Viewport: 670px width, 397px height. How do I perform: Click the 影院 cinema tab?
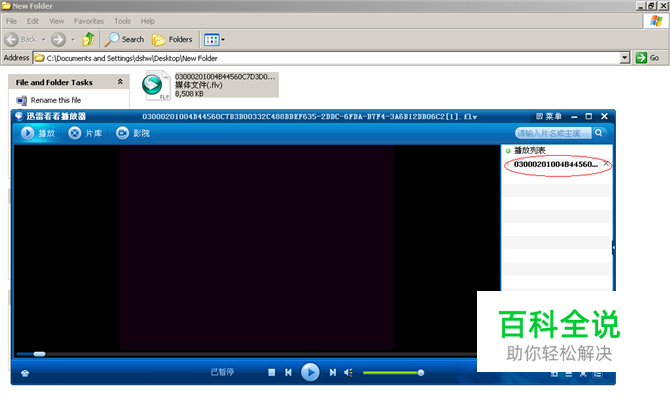(133, 133)
